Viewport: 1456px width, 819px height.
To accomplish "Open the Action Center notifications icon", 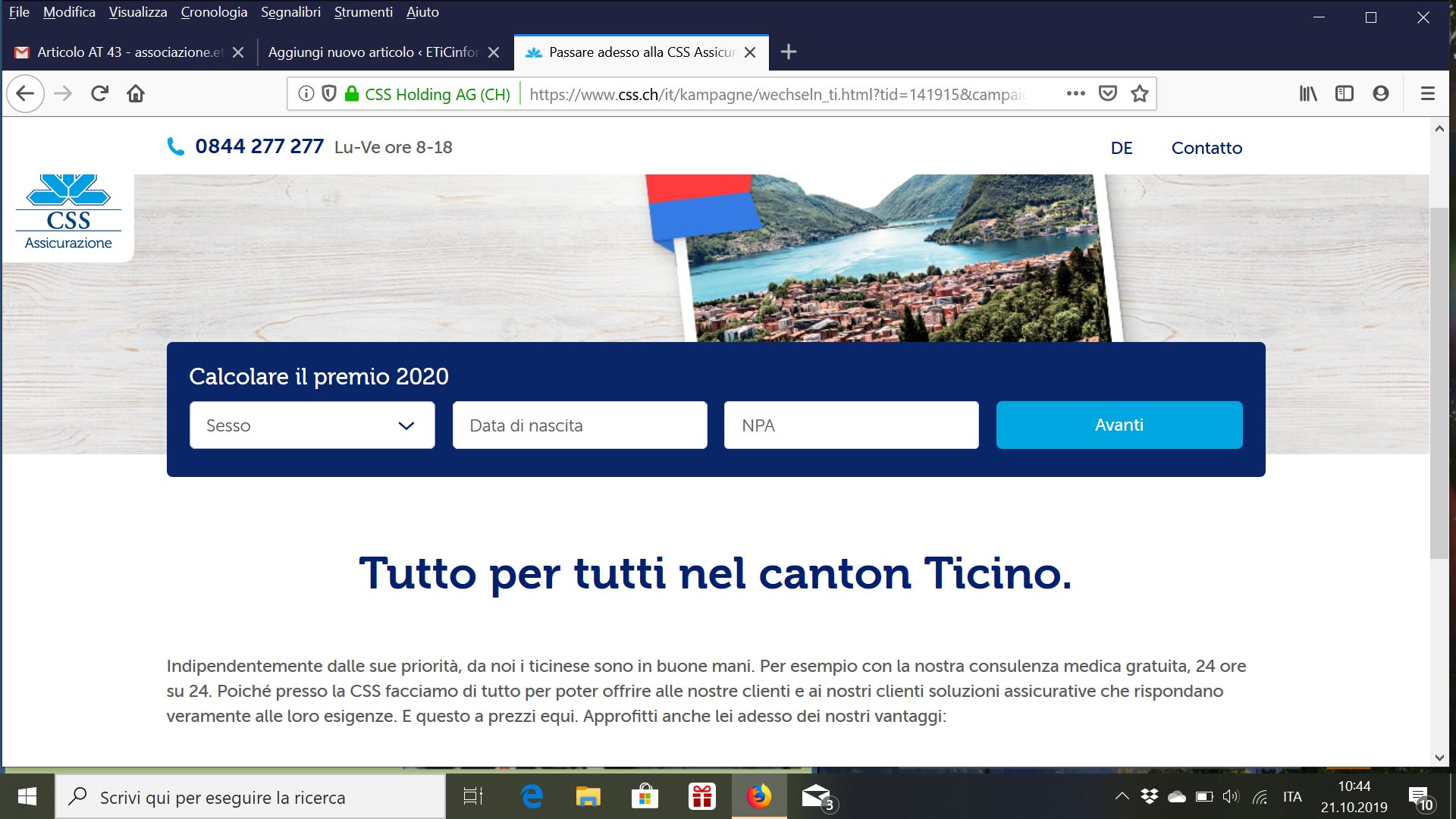I will [1420, 798].
